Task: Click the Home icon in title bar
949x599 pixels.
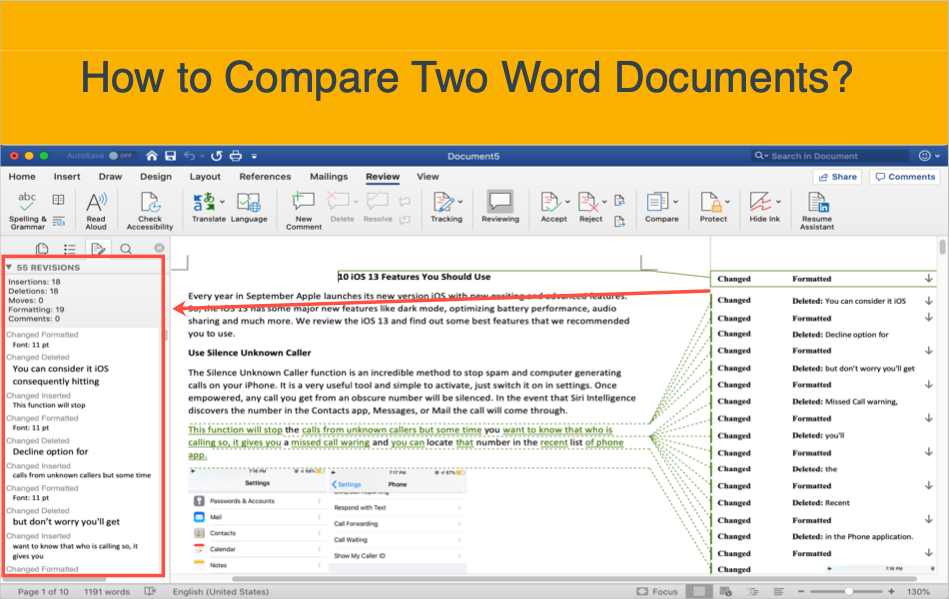Action: 152,155
